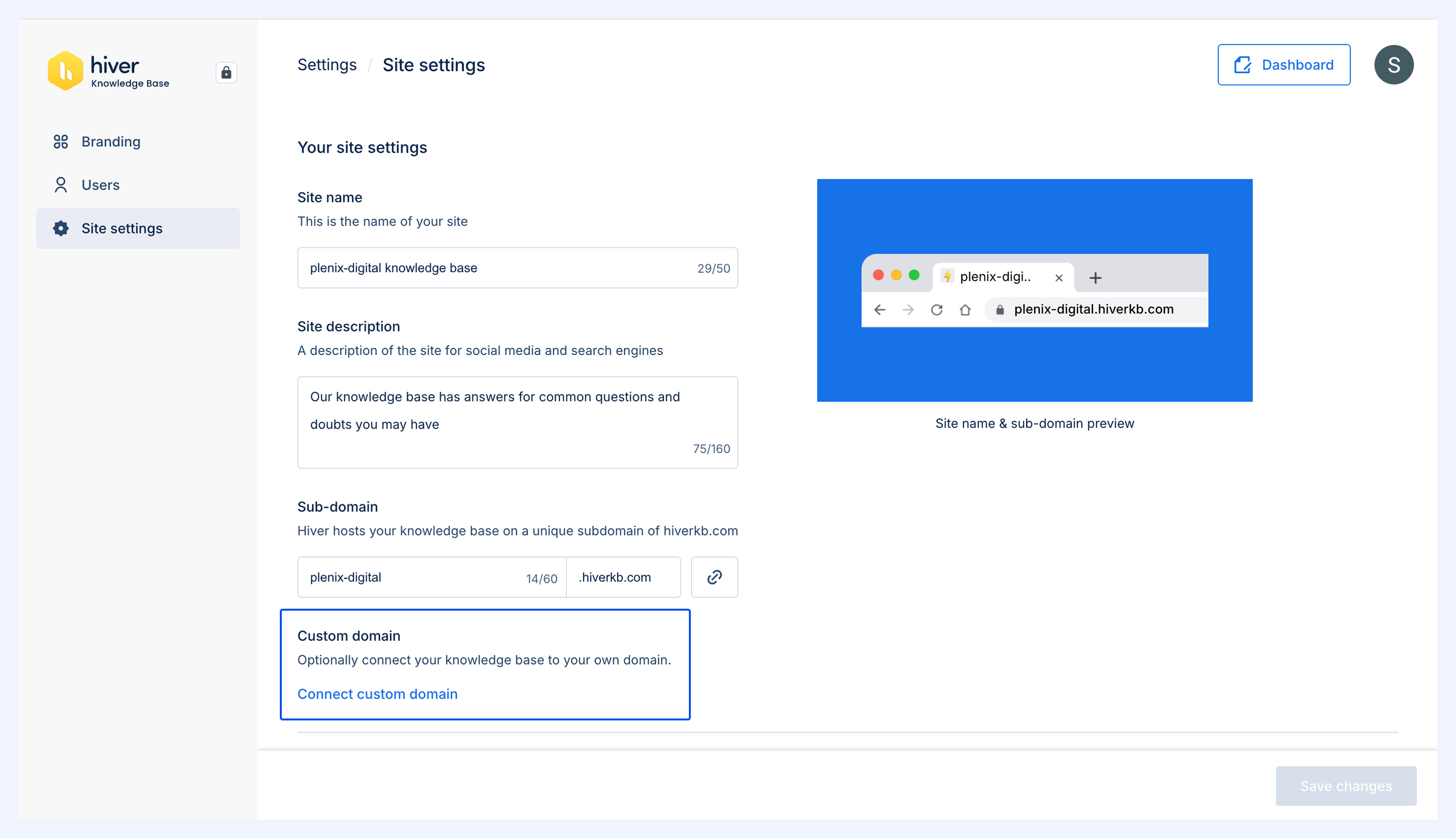This screenshot has width=1456, height=838.
Task: Edit the sub-domain input plenix-digital
Action: pos(431,577)
